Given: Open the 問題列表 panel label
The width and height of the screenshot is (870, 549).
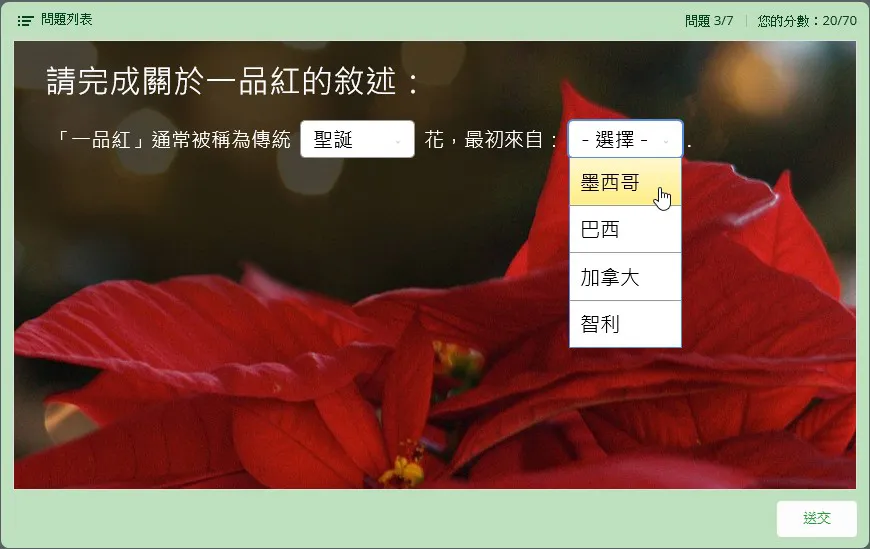Looking at the screenshot, I should point(66,20).
